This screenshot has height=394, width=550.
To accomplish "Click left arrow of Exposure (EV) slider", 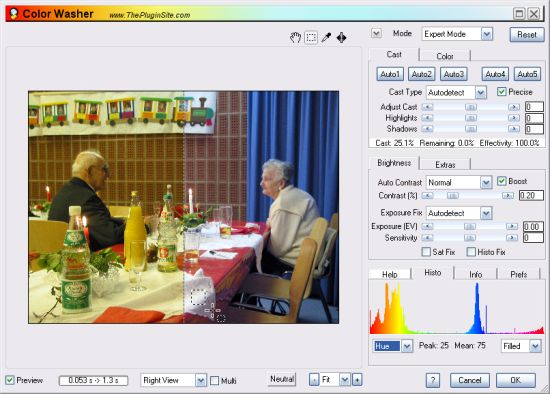I will coord(427,227).
